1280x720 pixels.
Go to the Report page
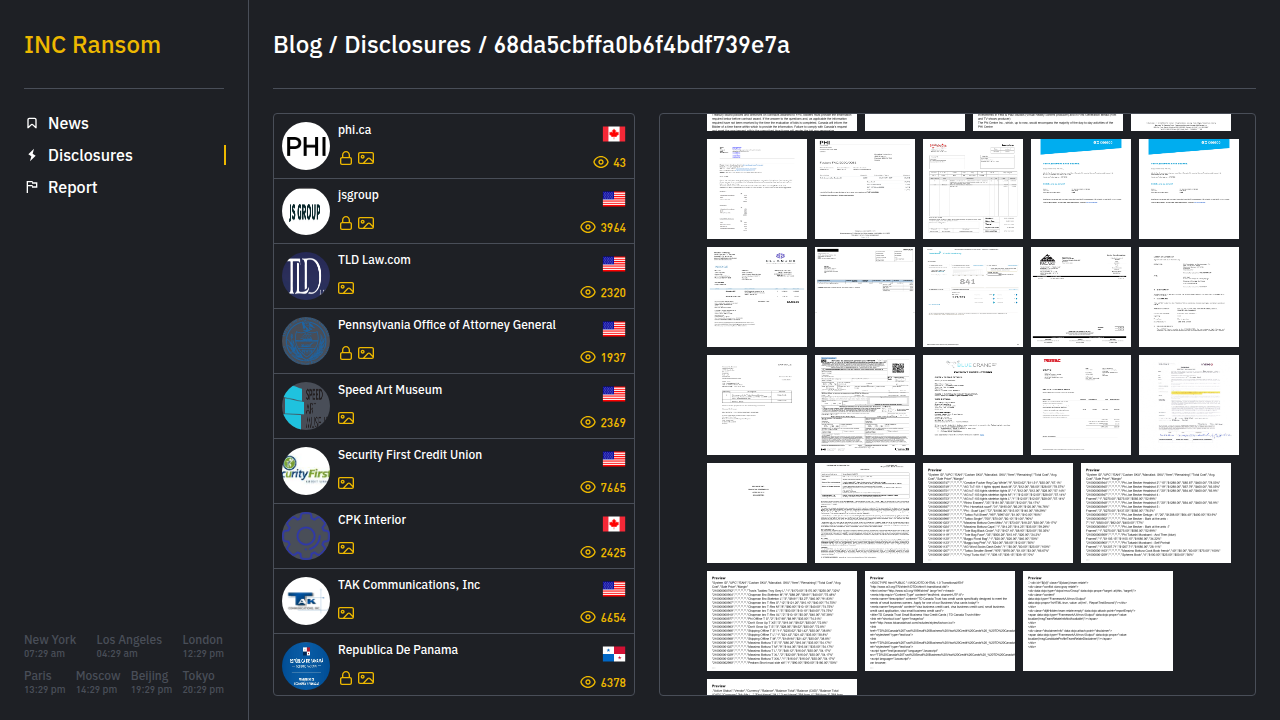[72, 187]
